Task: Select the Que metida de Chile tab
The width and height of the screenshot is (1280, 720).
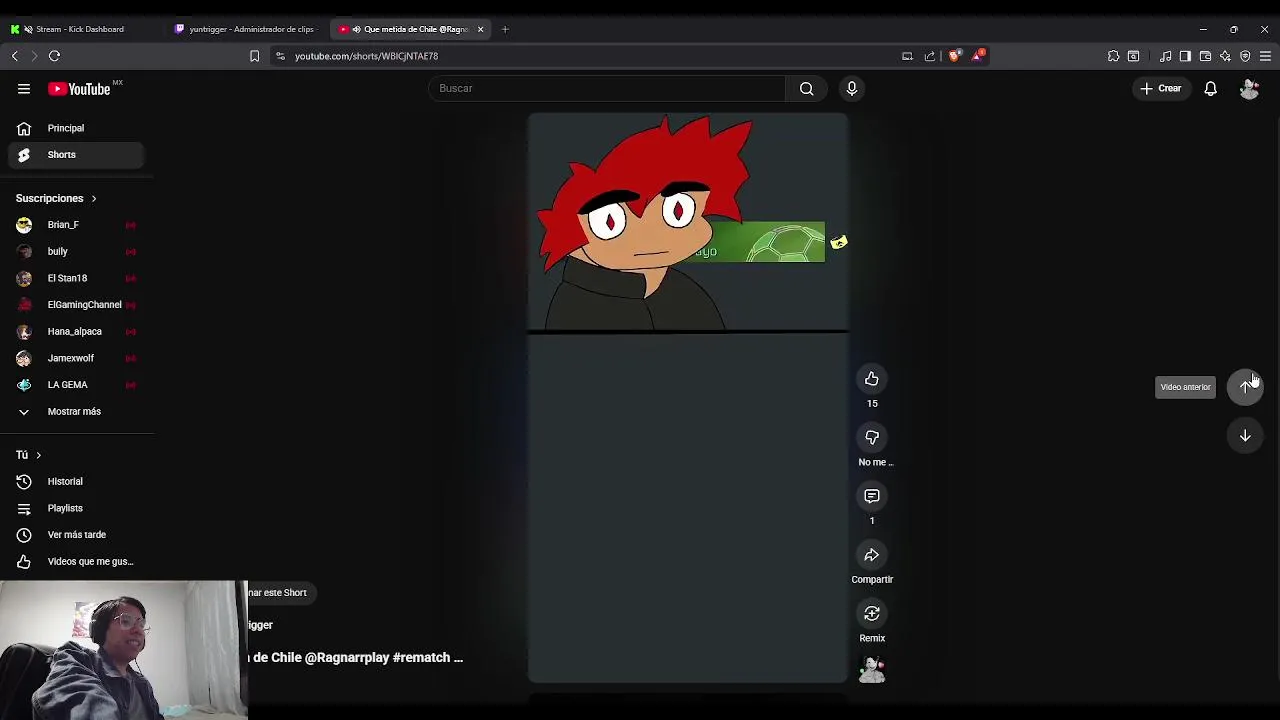Action: [410, 29]
